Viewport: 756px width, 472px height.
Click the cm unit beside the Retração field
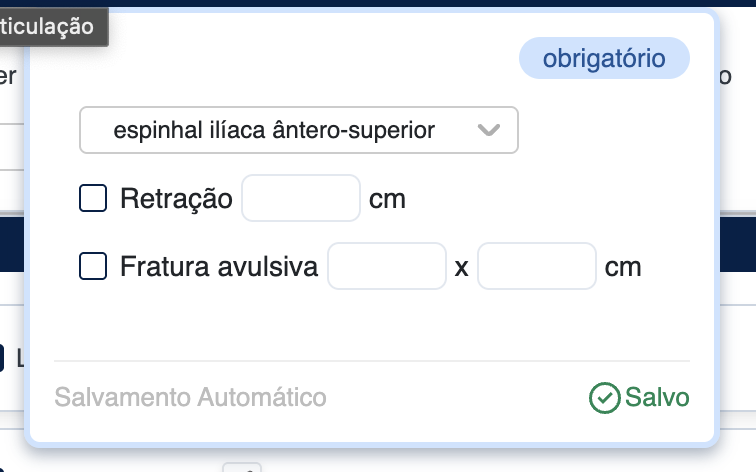pos(387,199)
